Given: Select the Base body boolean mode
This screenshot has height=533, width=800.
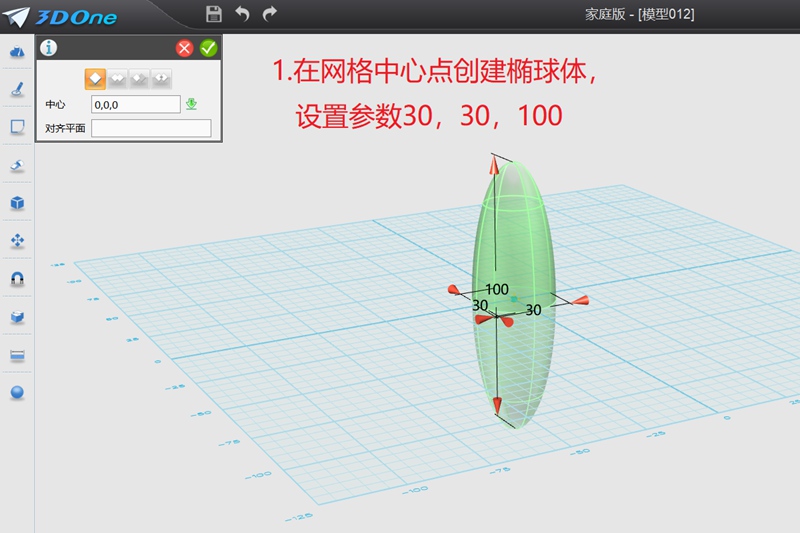Looking at the screenshot, I should pos(95,79).
